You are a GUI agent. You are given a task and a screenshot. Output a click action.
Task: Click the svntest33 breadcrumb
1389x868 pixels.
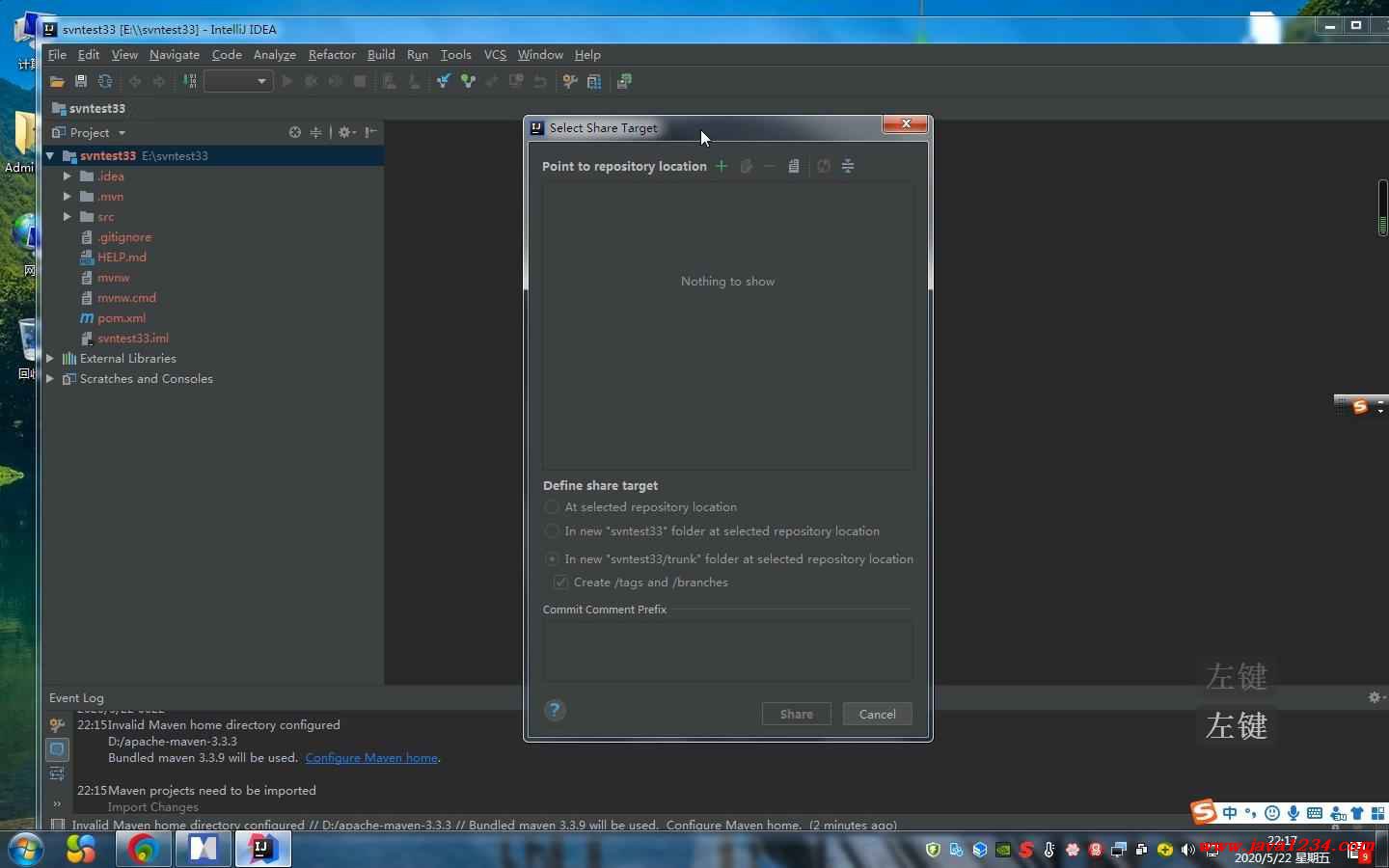[x=89, y=108]
